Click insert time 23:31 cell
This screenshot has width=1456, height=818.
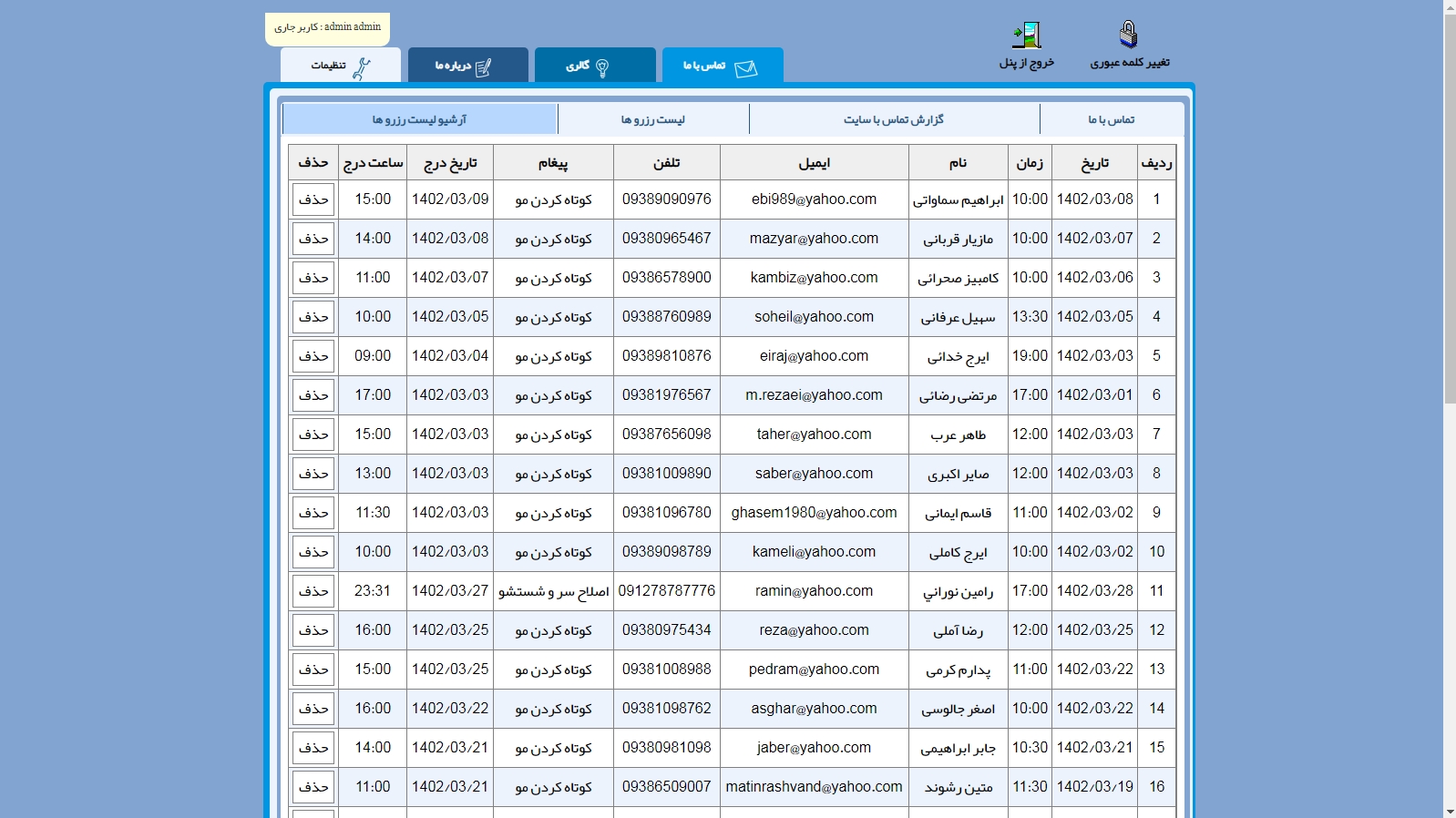tap(373, 591)
